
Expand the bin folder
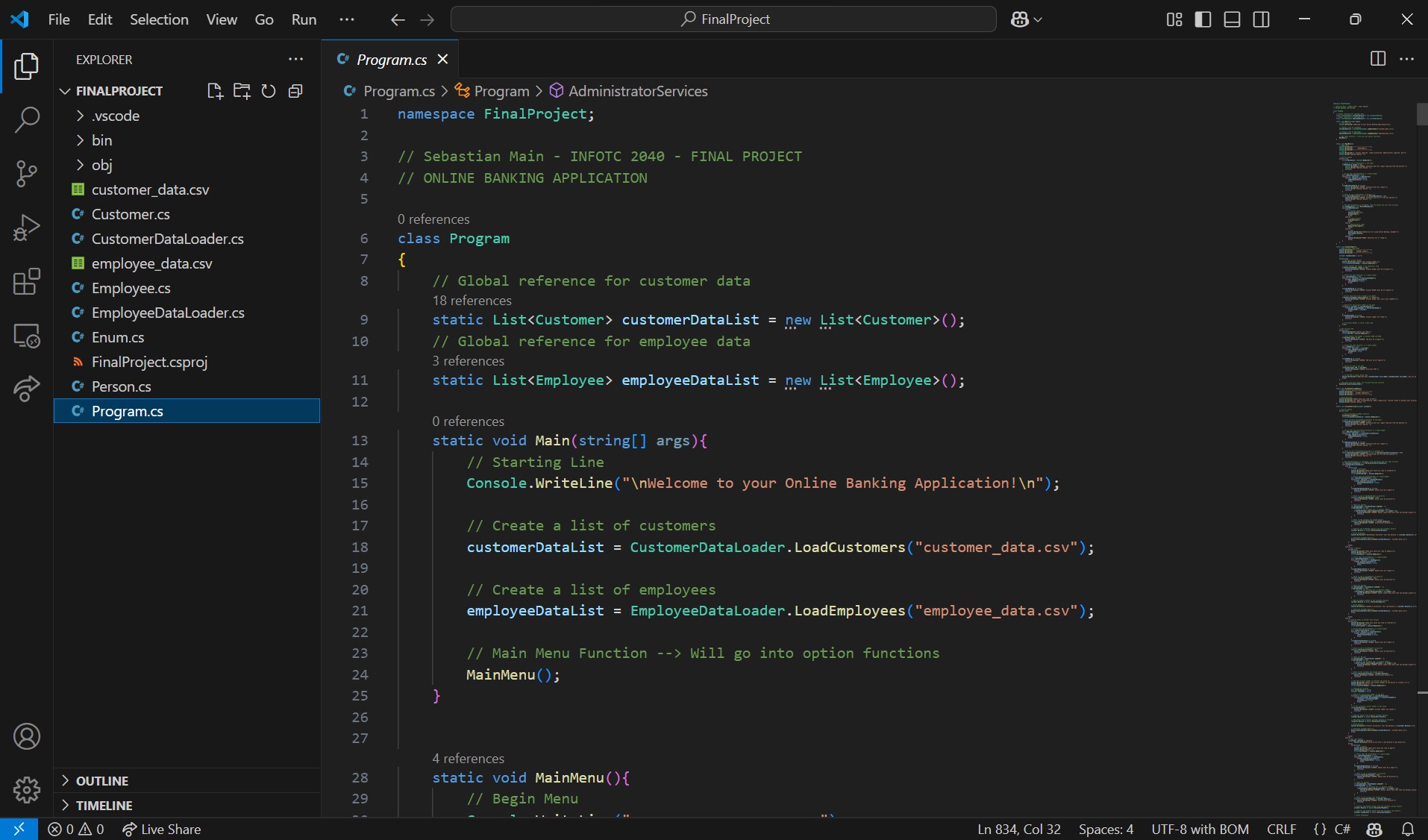click(187, 140)
